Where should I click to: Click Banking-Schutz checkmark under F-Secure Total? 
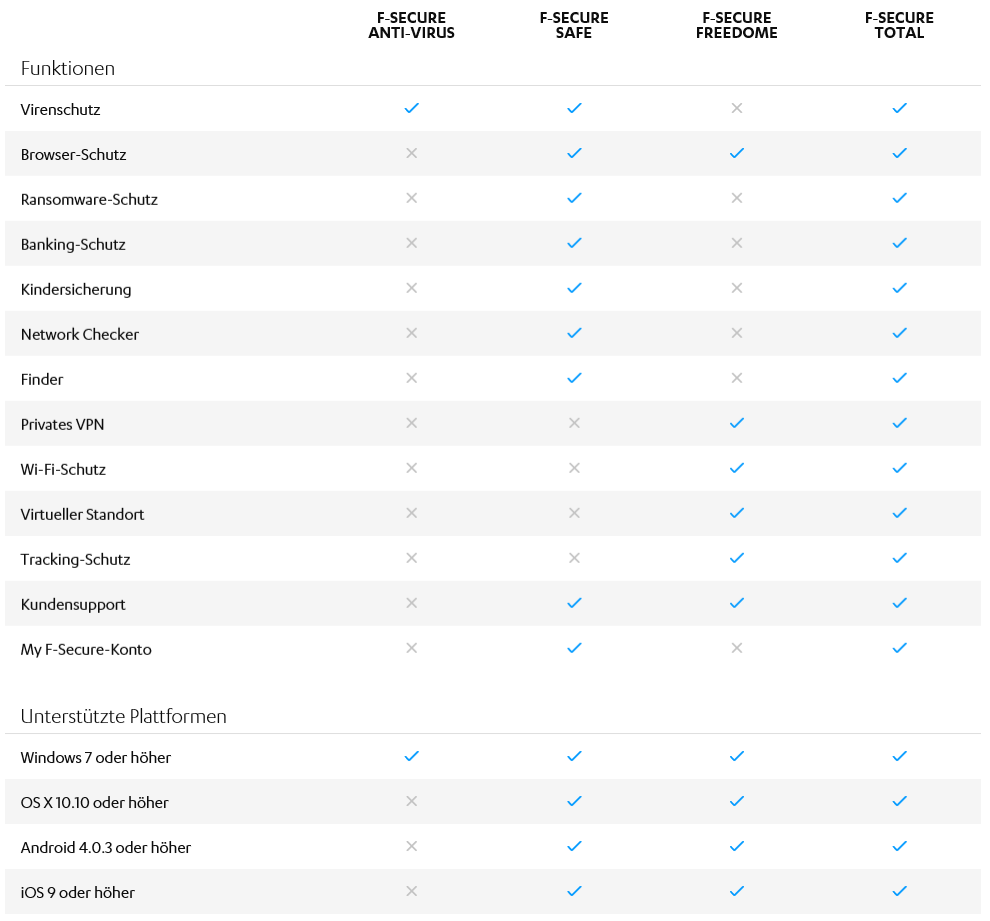899,243
